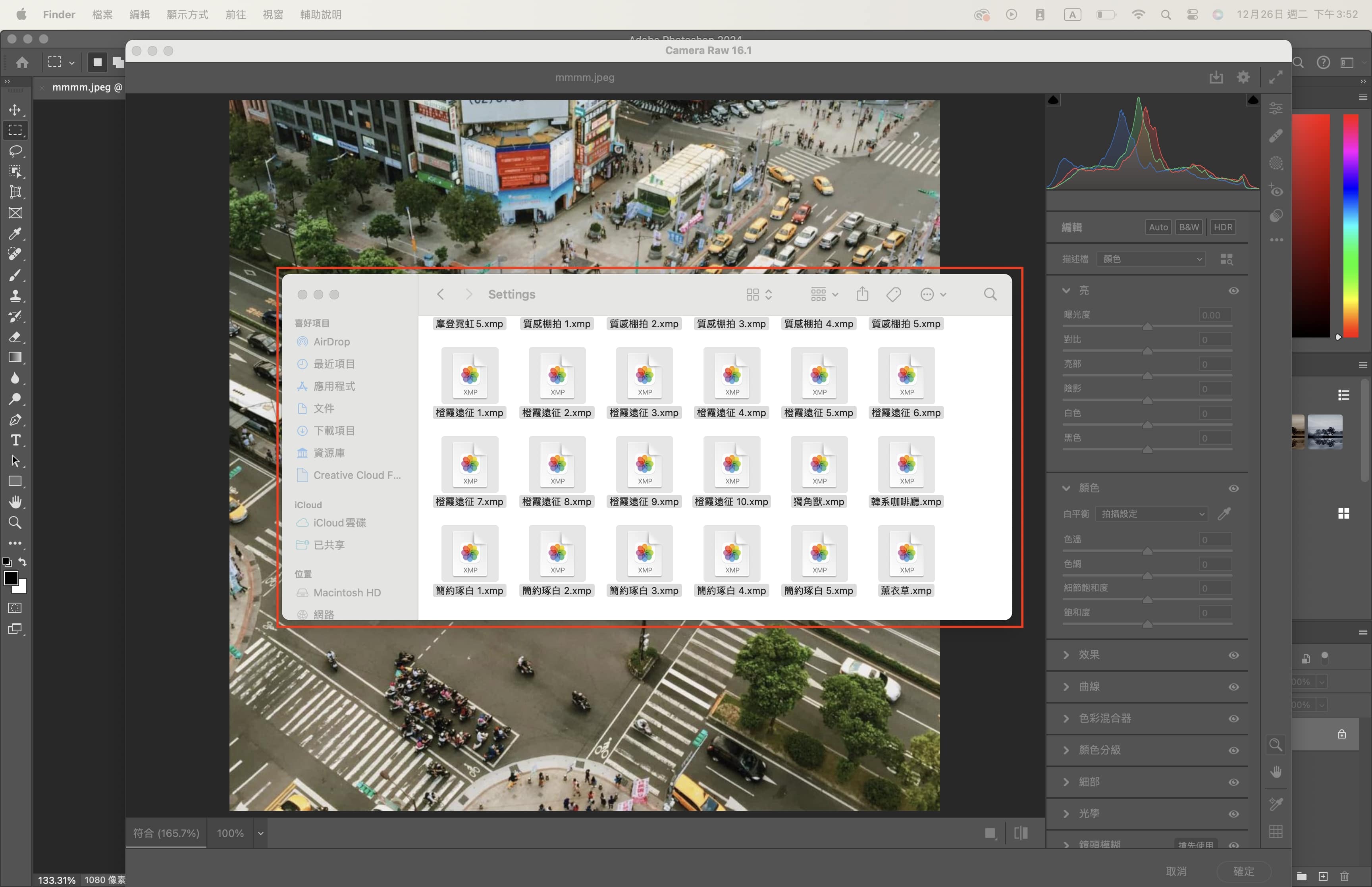
Task: Select the Horizontal Type tool
Action: [15, 440]
